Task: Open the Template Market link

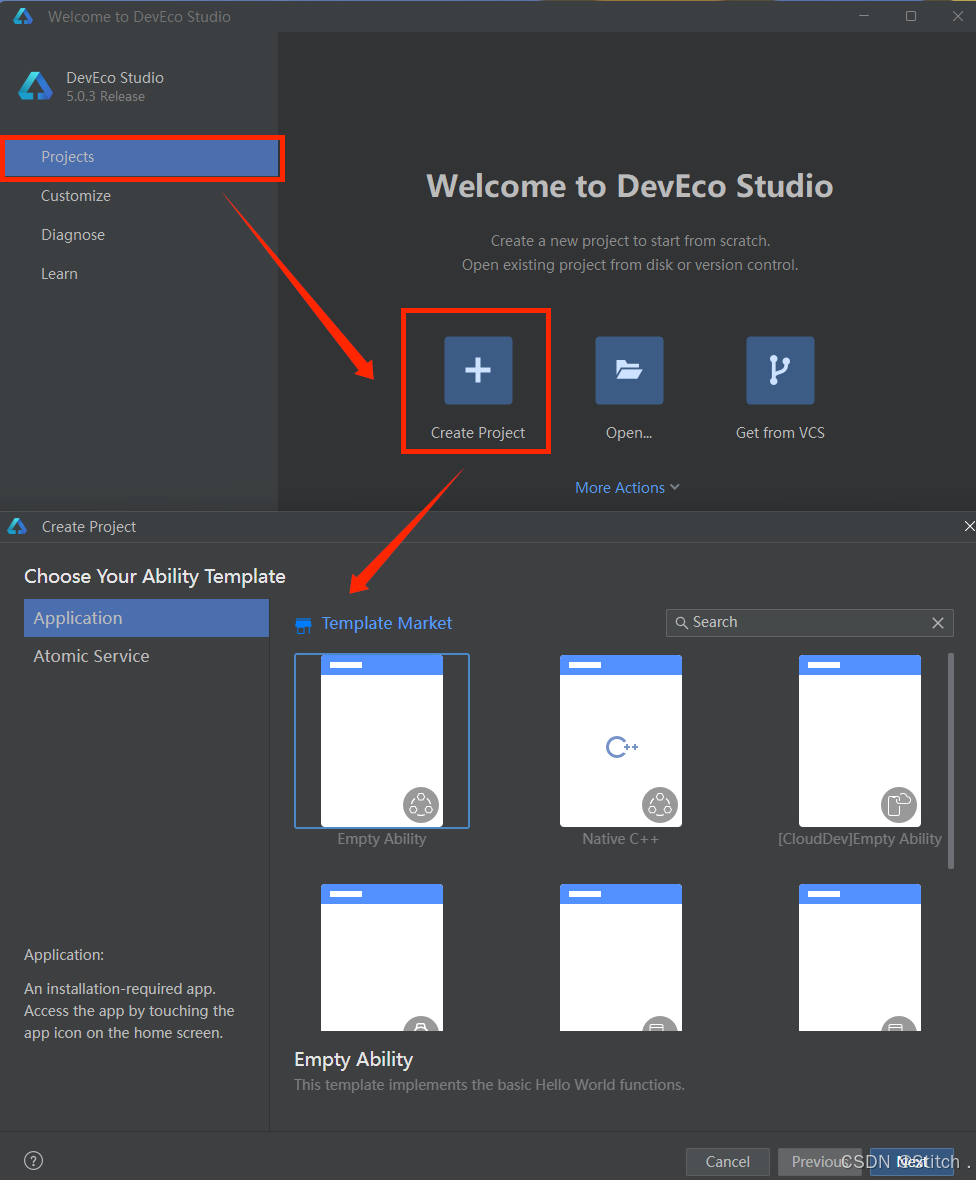Action: pos(387,623)
